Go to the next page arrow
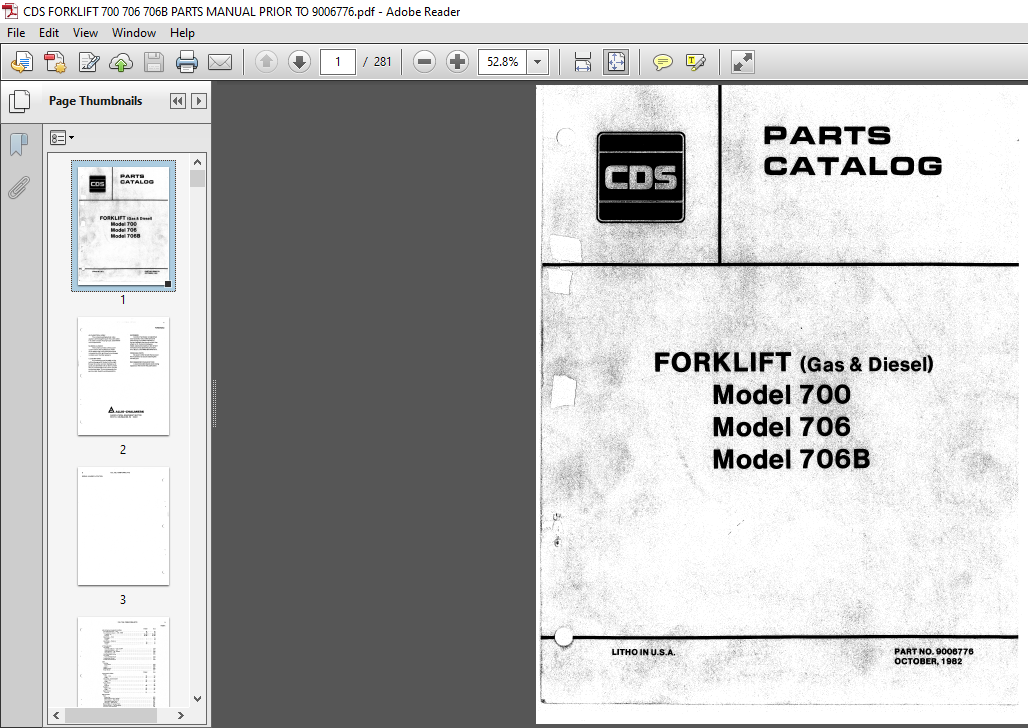This screenshot has height=728, width=1028. pyautogui.click(x=299, y=62)
